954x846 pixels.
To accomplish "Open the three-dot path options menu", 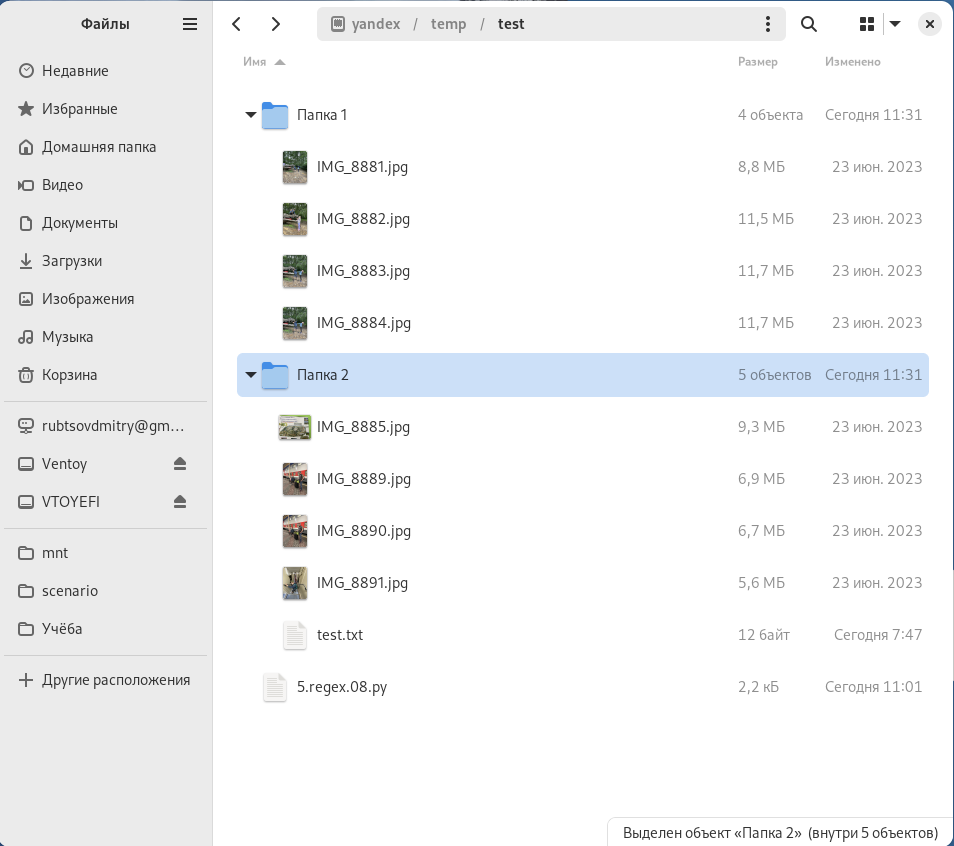I will pos(768,24).
